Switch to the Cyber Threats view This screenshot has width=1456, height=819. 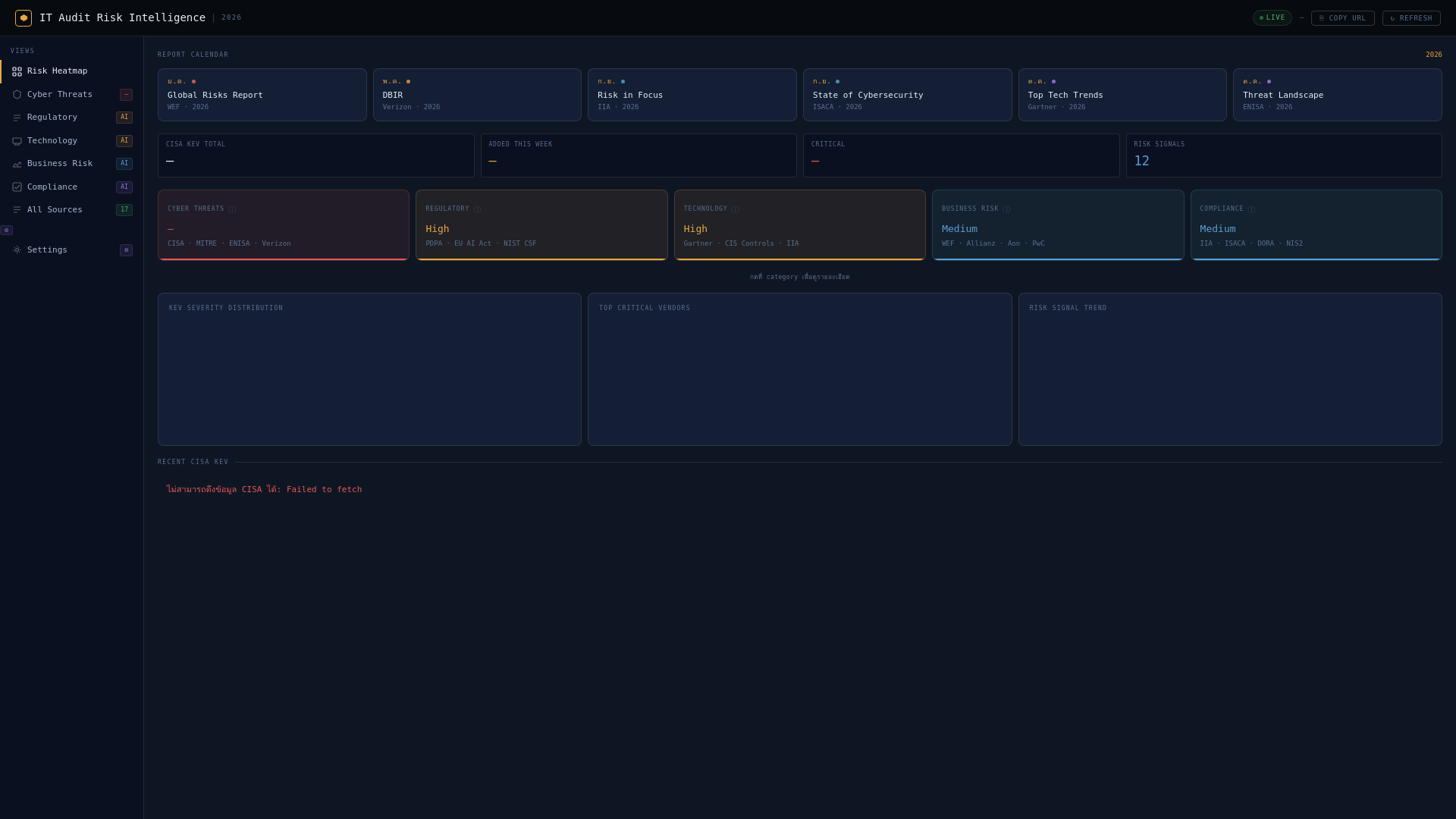72,95
